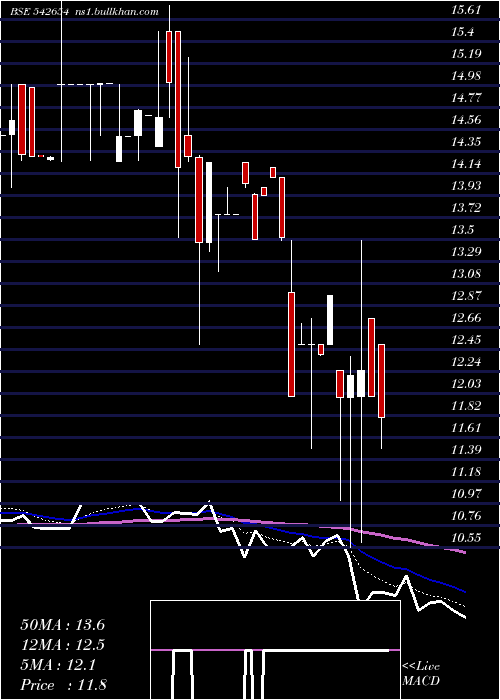The width and height of the screenshot is (500, 700).
Task: Click the 13.08 price axis label
Action: (466, 274)
